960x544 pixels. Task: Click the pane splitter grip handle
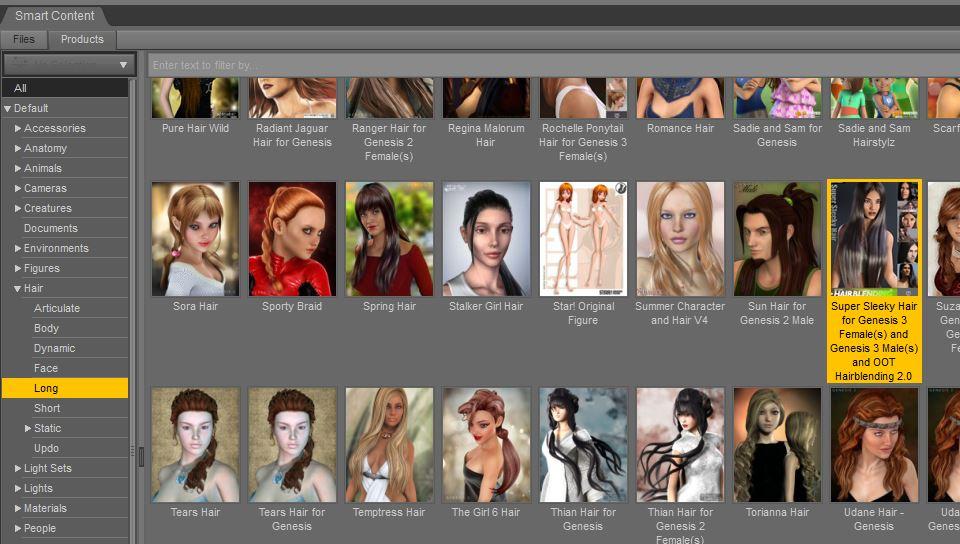click(x=141, y=456)
